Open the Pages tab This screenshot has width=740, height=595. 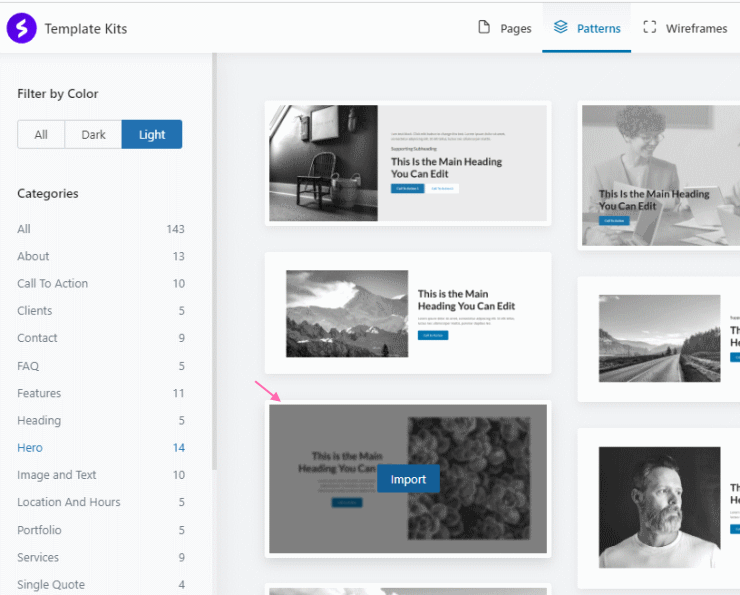tap(505, 28)
